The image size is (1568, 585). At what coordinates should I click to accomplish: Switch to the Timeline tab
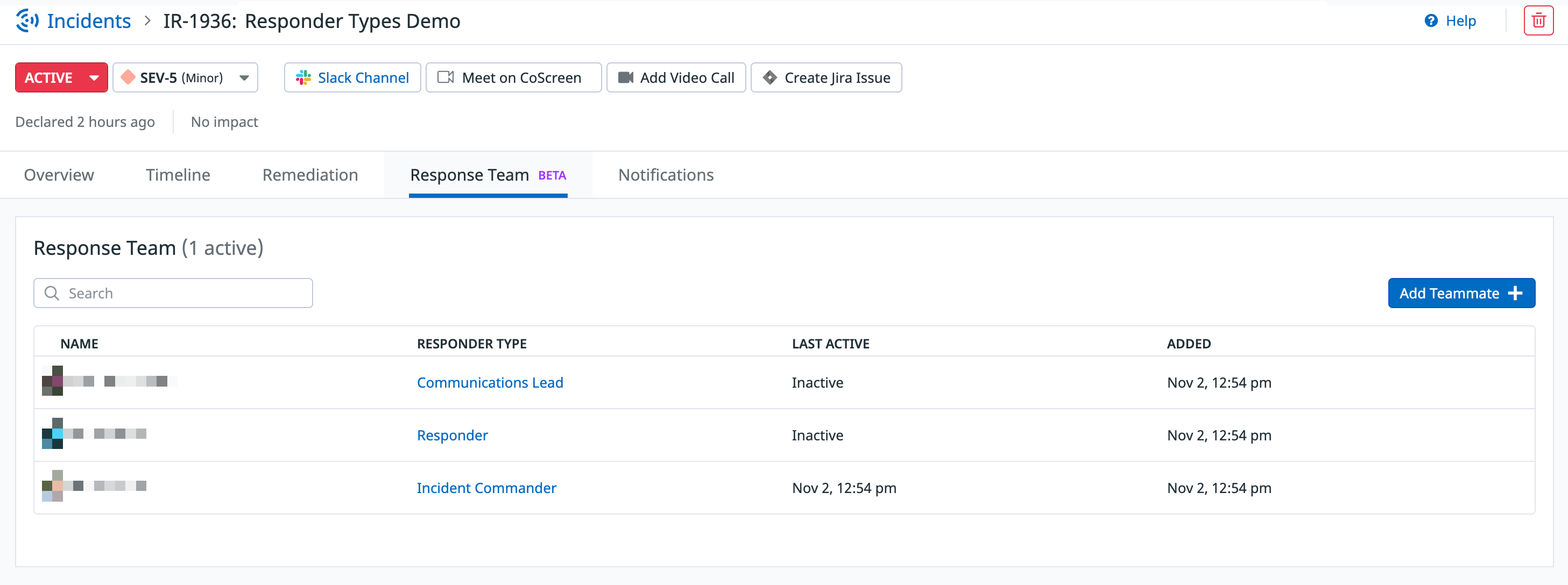point(178,175)
